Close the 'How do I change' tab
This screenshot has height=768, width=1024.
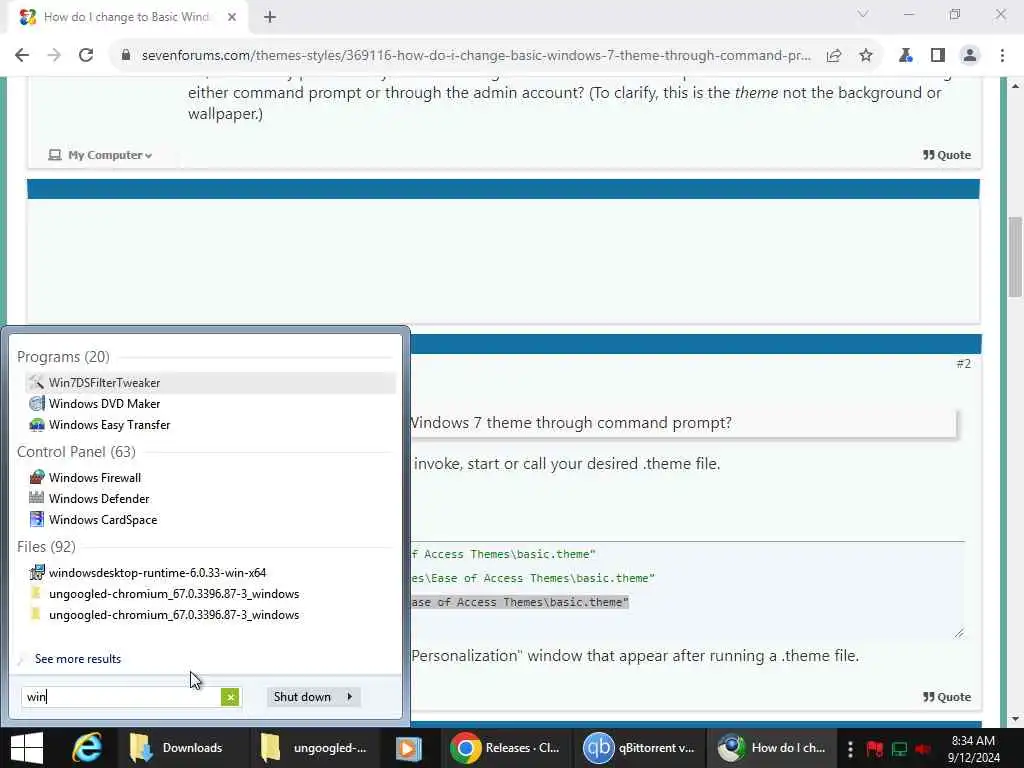click(x=232, y=17)
